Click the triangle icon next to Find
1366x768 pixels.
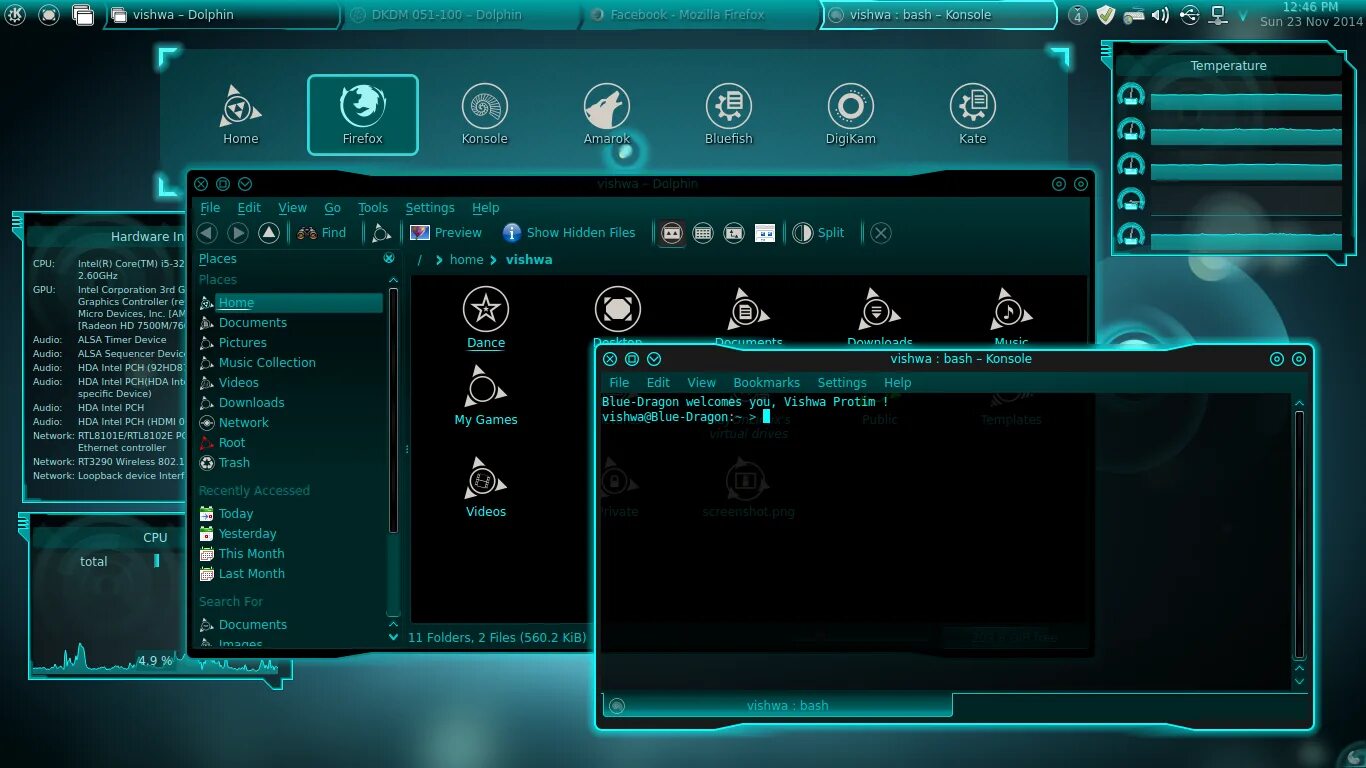coord(381,233)
